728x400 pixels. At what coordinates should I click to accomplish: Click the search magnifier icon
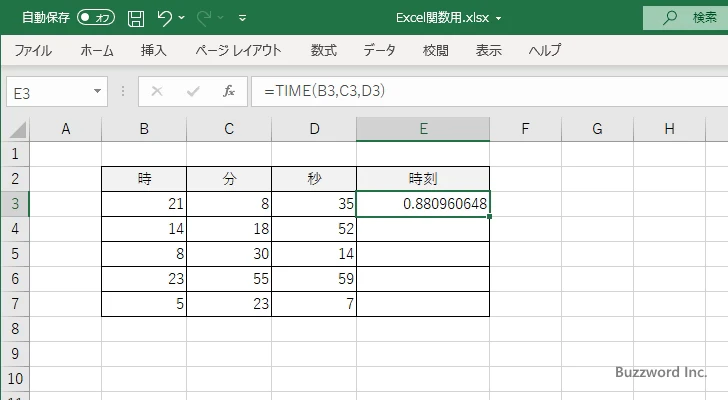667,18
